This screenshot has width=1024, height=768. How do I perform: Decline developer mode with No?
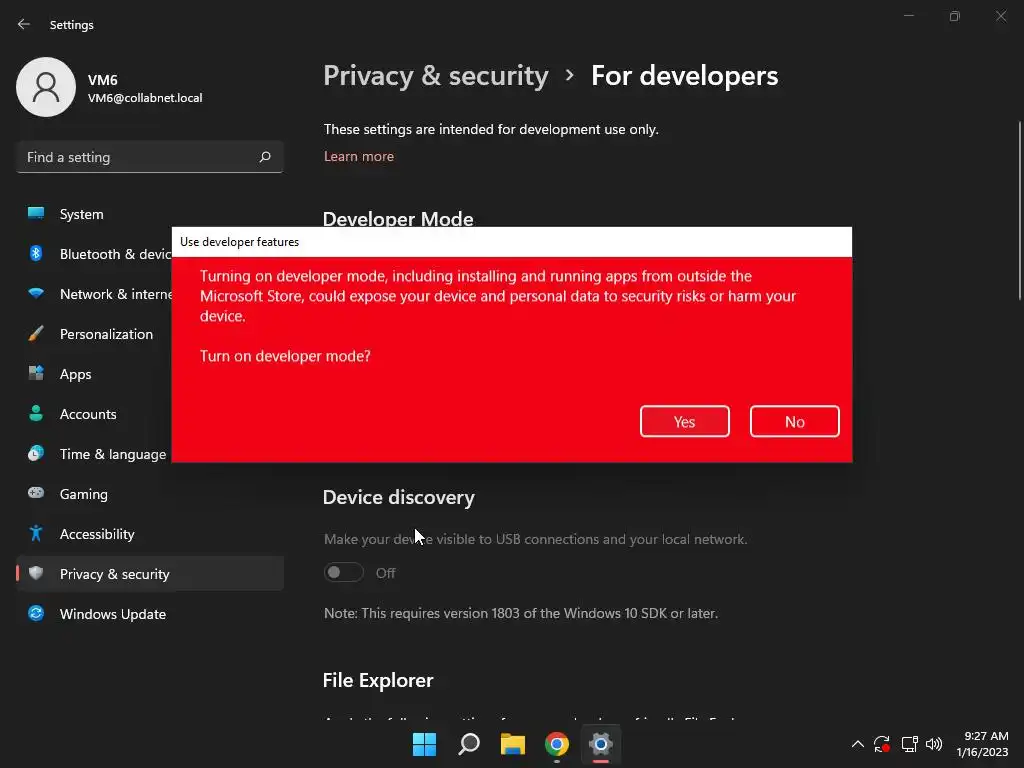click(795, 421)
